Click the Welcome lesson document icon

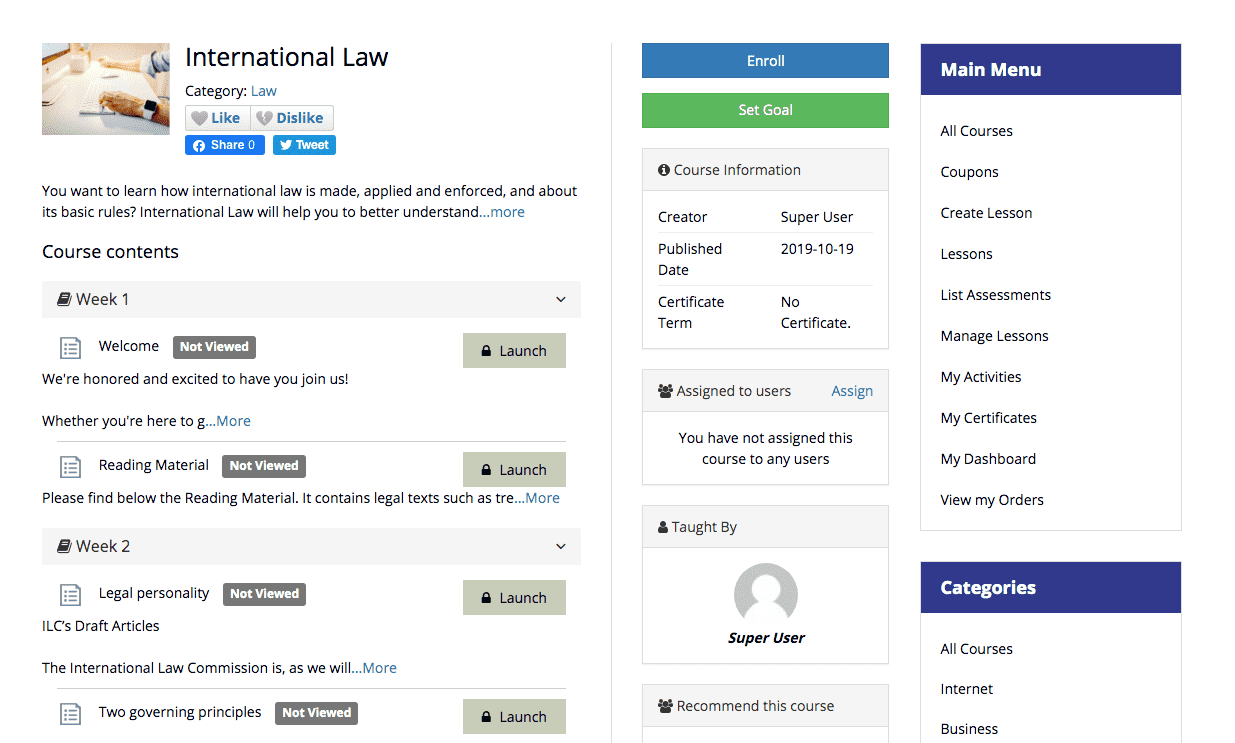click(70, 348)
